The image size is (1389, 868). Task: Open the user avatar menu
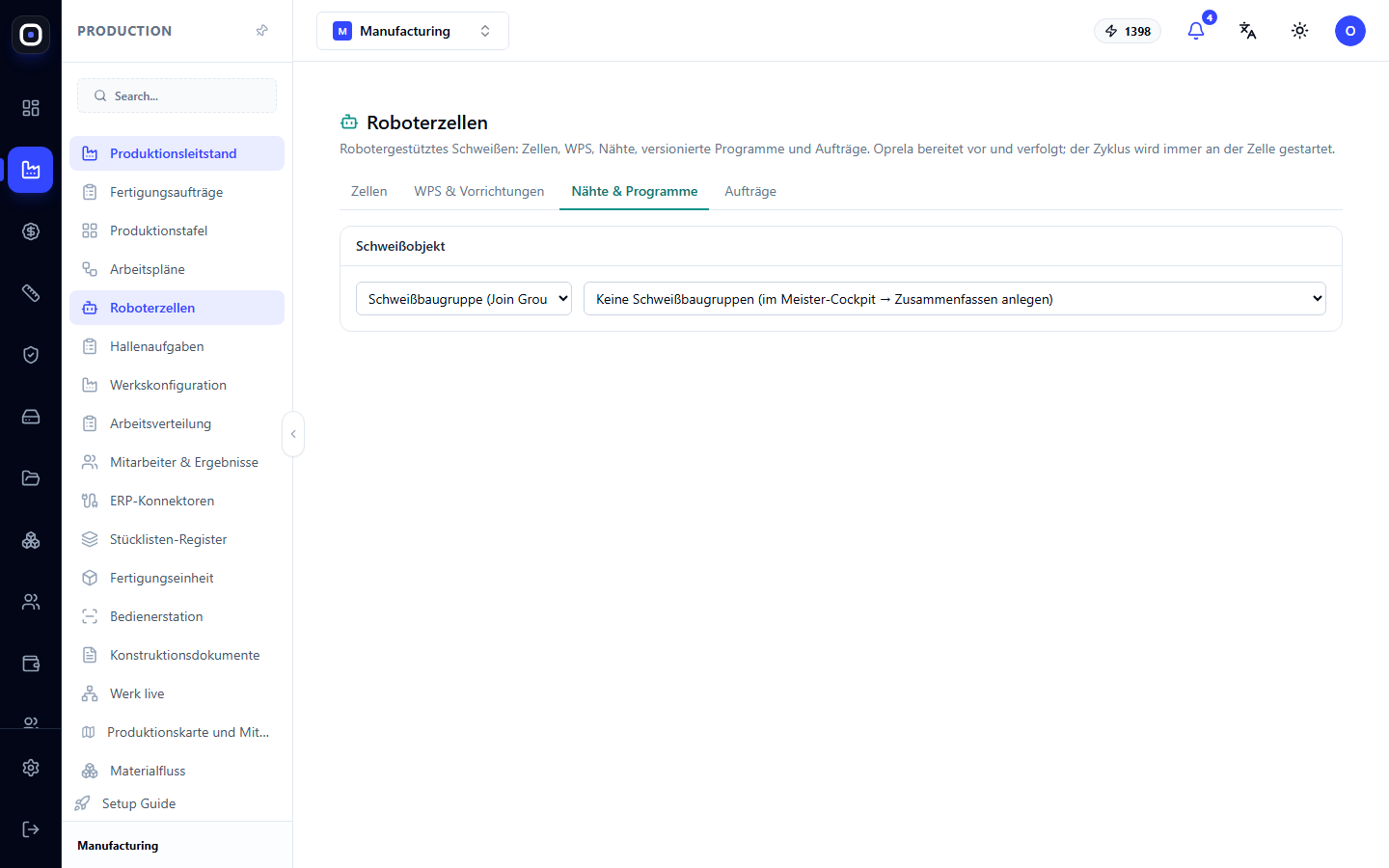pyautogui.click(x=1350, y=31)
